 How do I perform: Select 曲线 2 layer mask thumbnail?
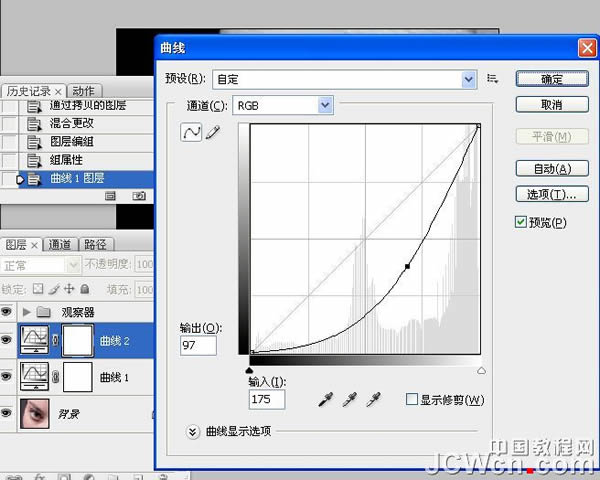point(78,340)
